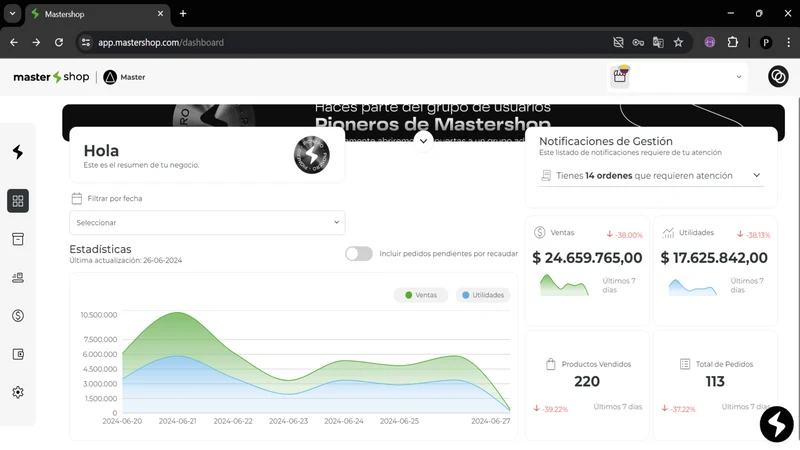This screenshot has width=800, height=450.
Task: Click site information icon in address bar
Action: [x=86, y=42]
